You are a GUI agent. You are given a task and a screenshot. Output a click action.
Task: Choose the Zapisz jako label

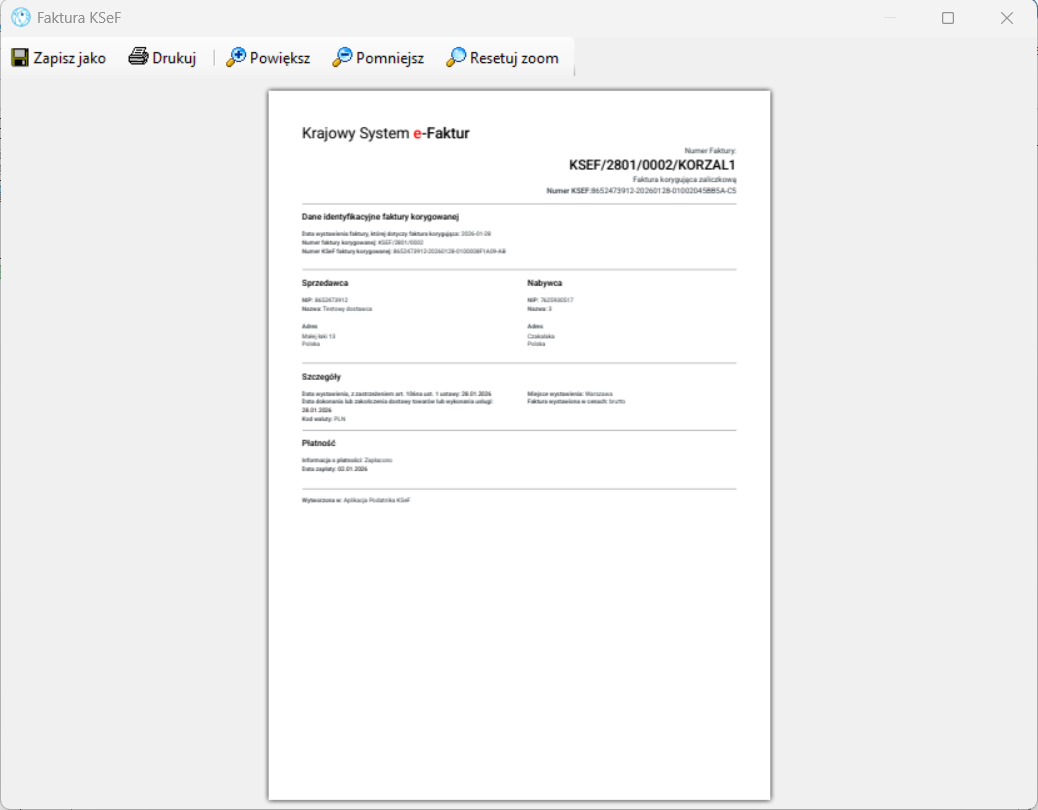pos(70,58)
